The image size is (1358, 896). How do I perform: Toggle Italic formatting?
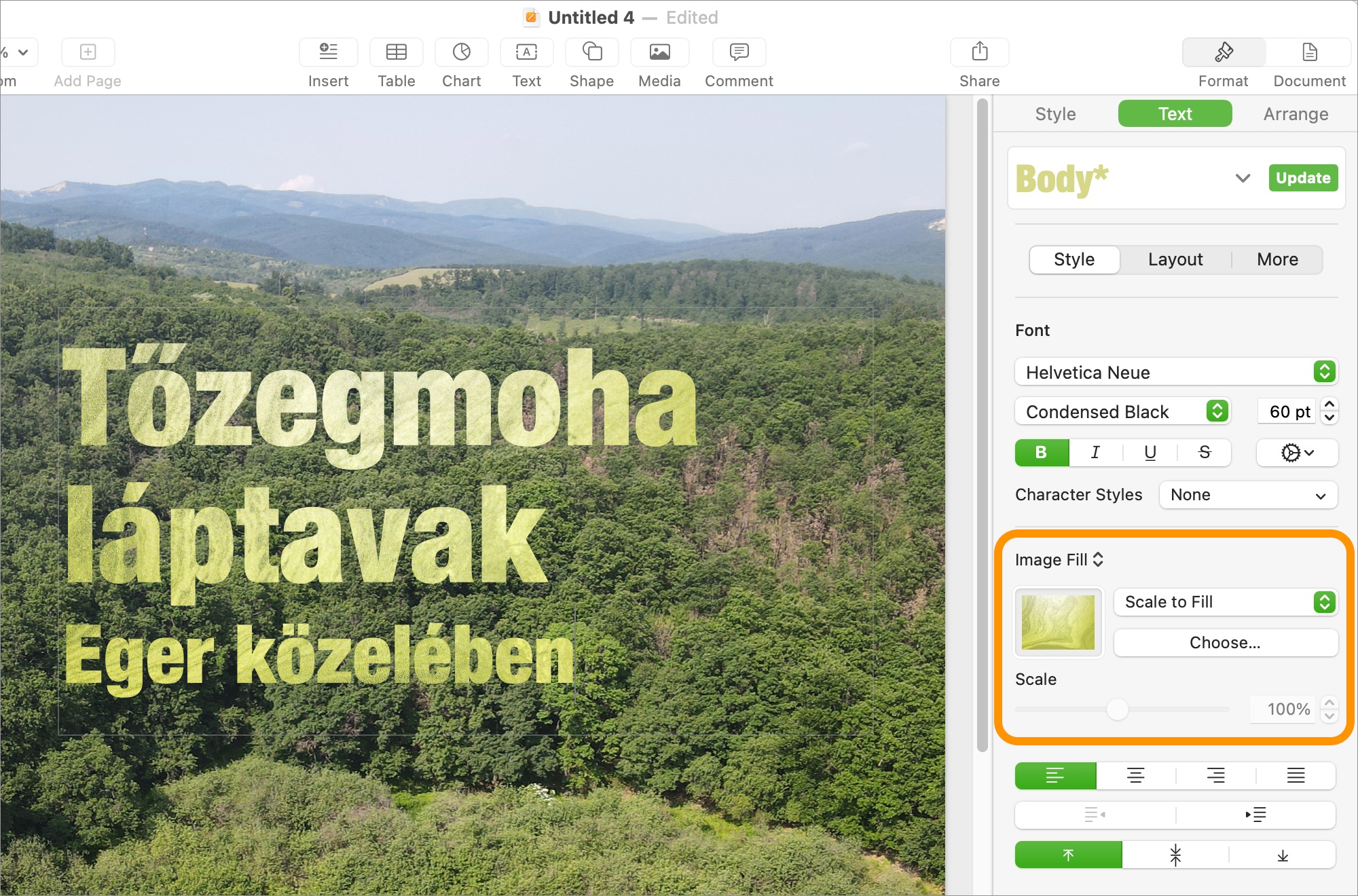point(1095,453)
